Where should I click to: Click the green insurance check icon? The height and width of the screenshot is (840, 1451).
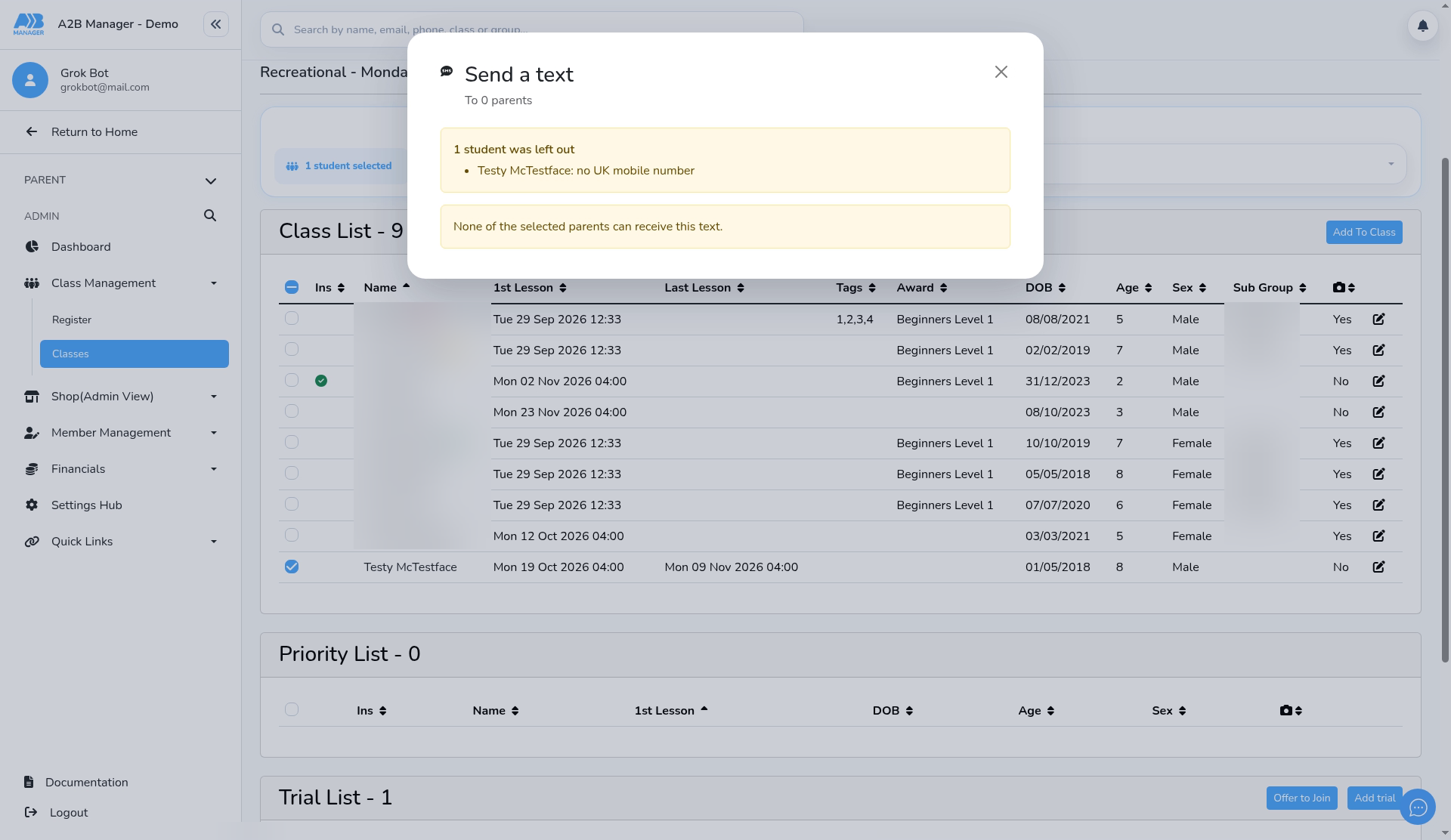coord(321,381)
